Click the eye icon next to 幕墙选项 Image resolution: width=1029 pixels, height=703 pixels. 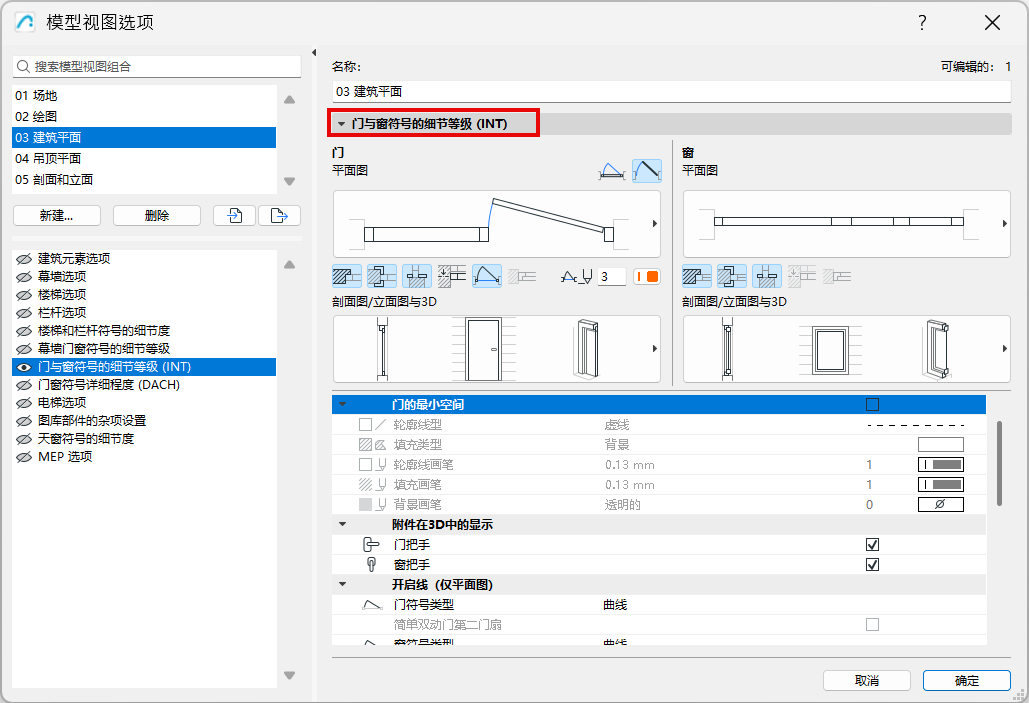click(x=24, y=276)
